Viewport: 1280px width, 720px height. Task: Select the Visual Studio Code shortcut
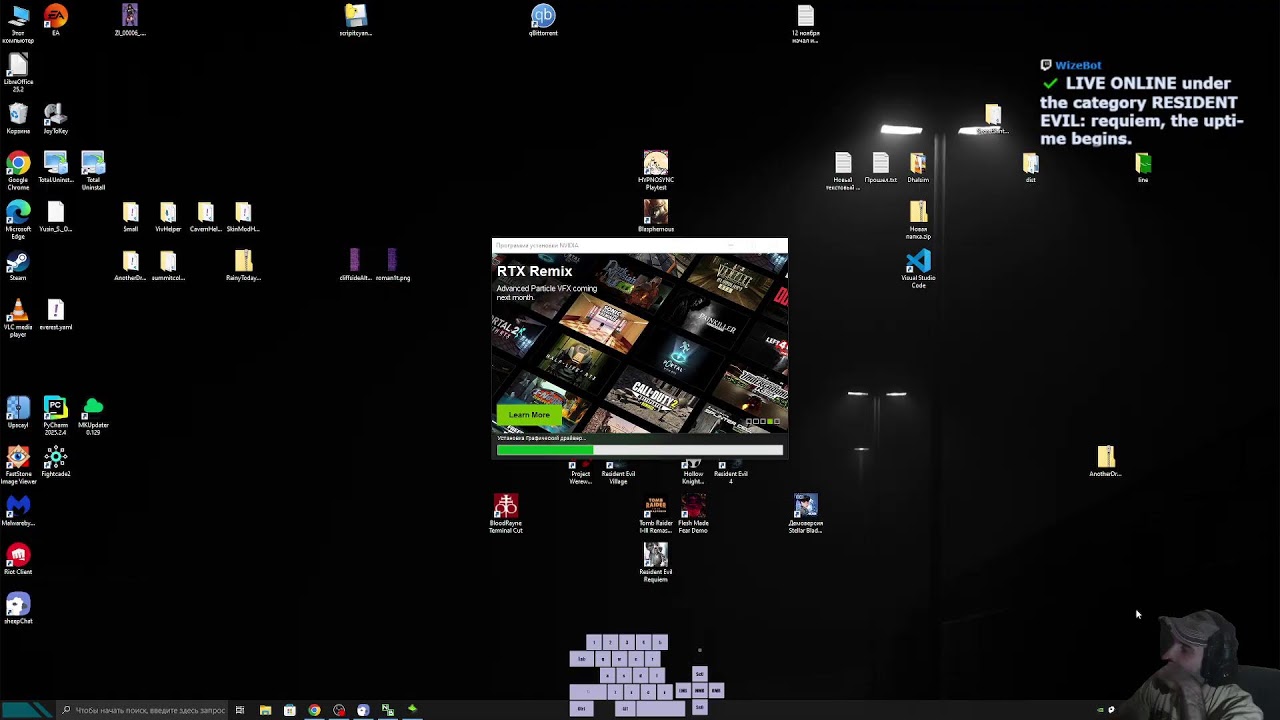[918, 269]
